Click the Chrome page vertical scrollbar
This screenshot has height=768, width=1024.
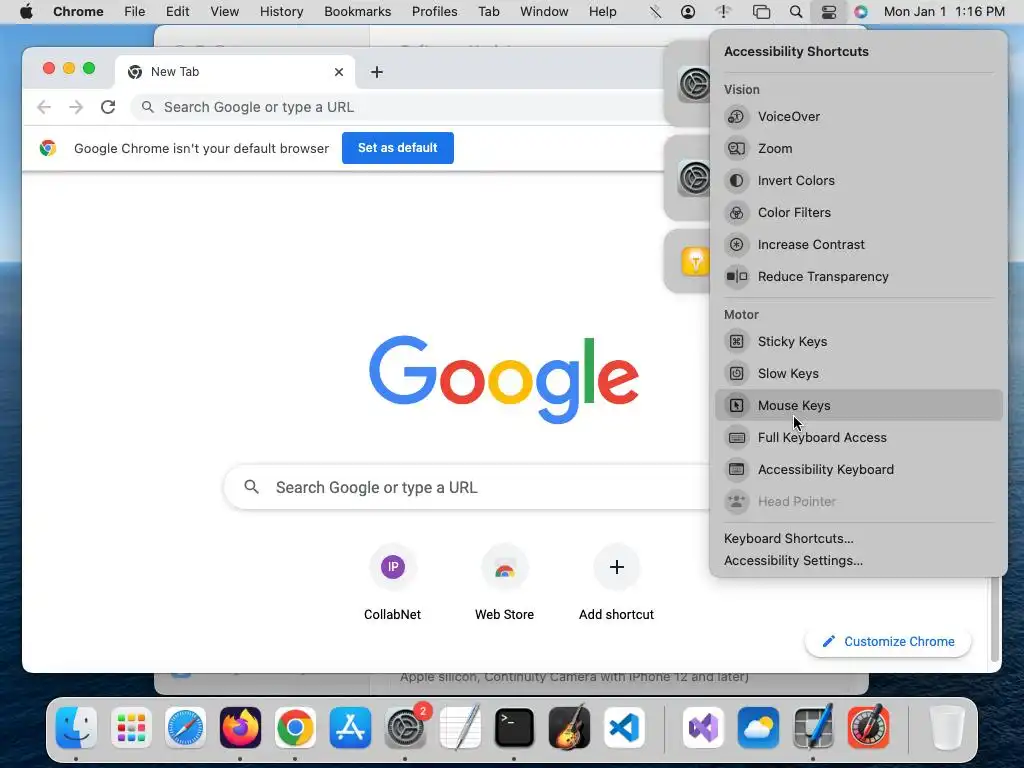coord(995,620)
